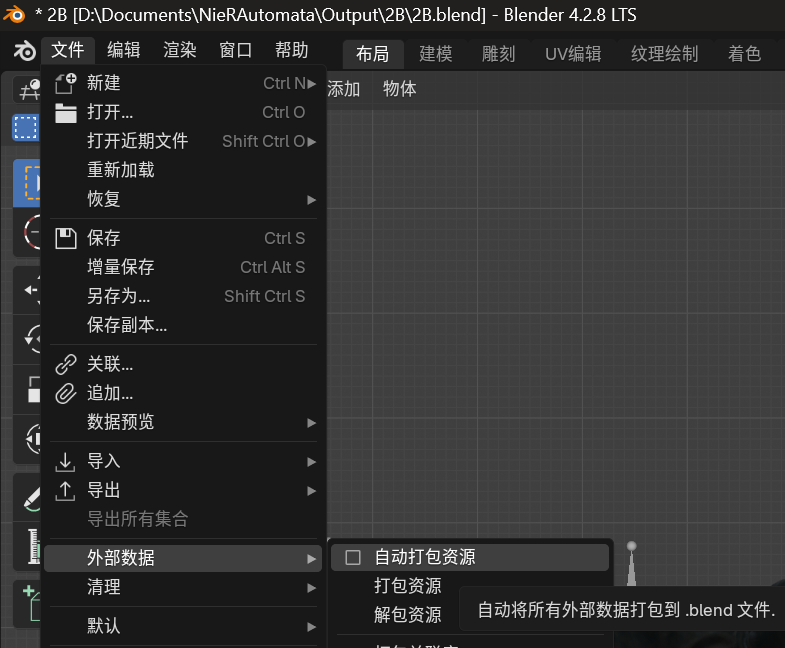Open the 编辑 menu
Viewport: 785px width, 648px height.
124,51
